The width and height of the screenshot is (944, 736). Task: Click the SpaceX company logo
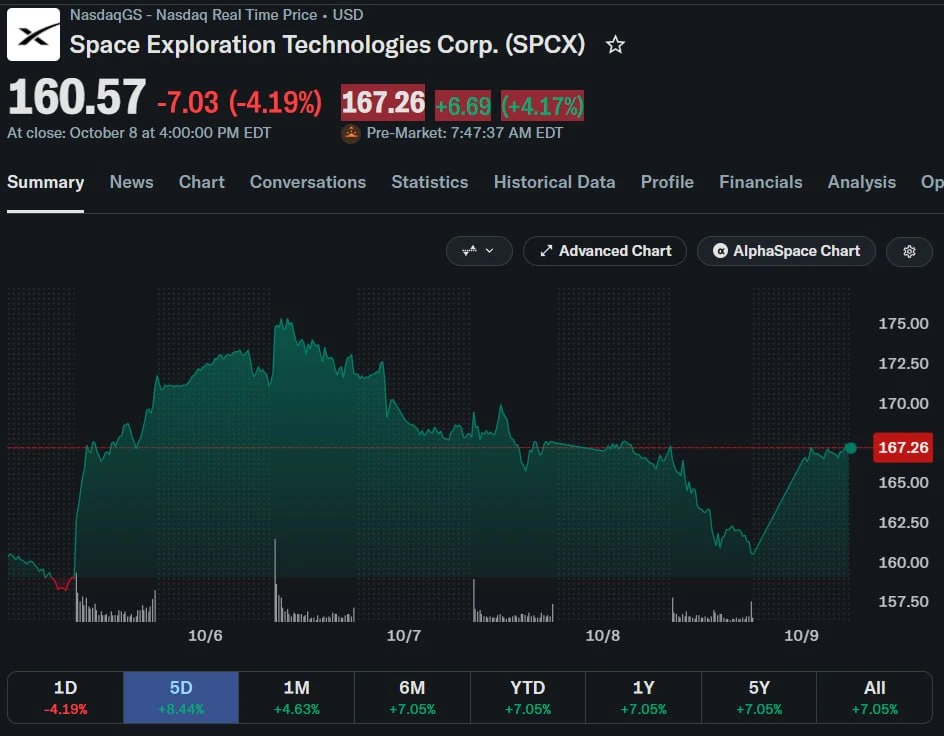pyautogui.click(x=34, y=34)
